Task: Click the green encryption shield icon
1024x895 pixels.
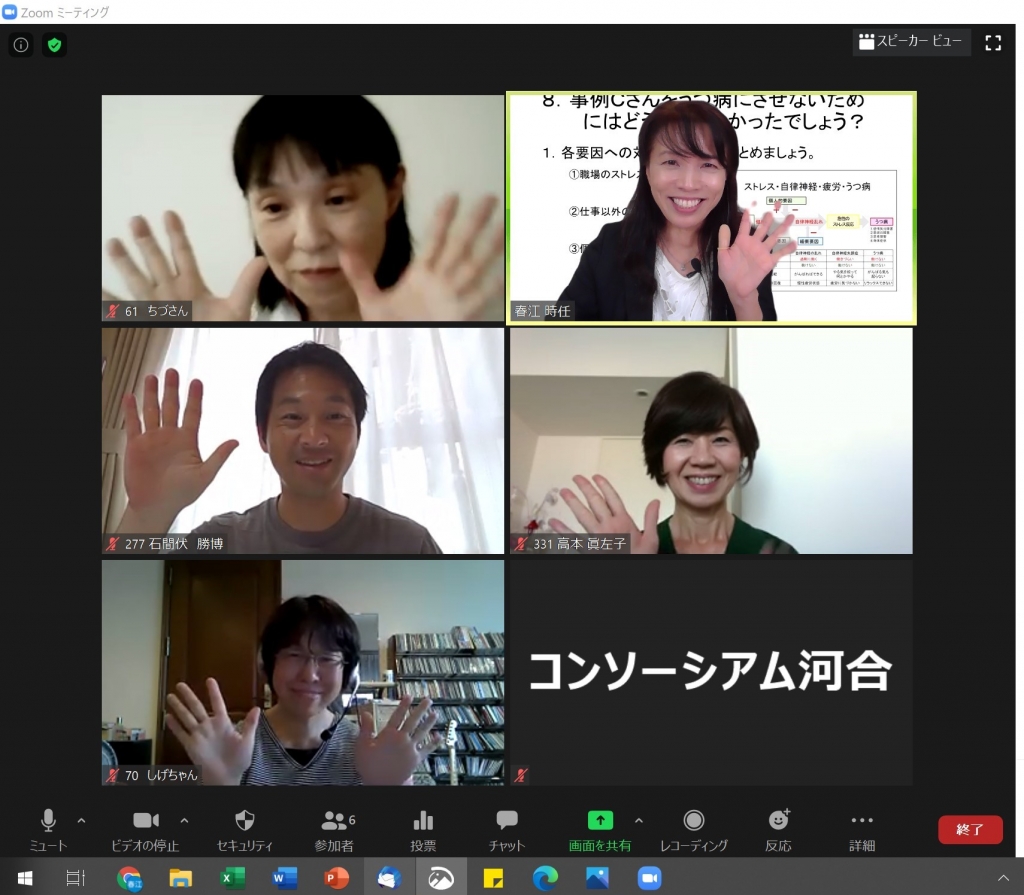Action: click(x=54, y=45)
